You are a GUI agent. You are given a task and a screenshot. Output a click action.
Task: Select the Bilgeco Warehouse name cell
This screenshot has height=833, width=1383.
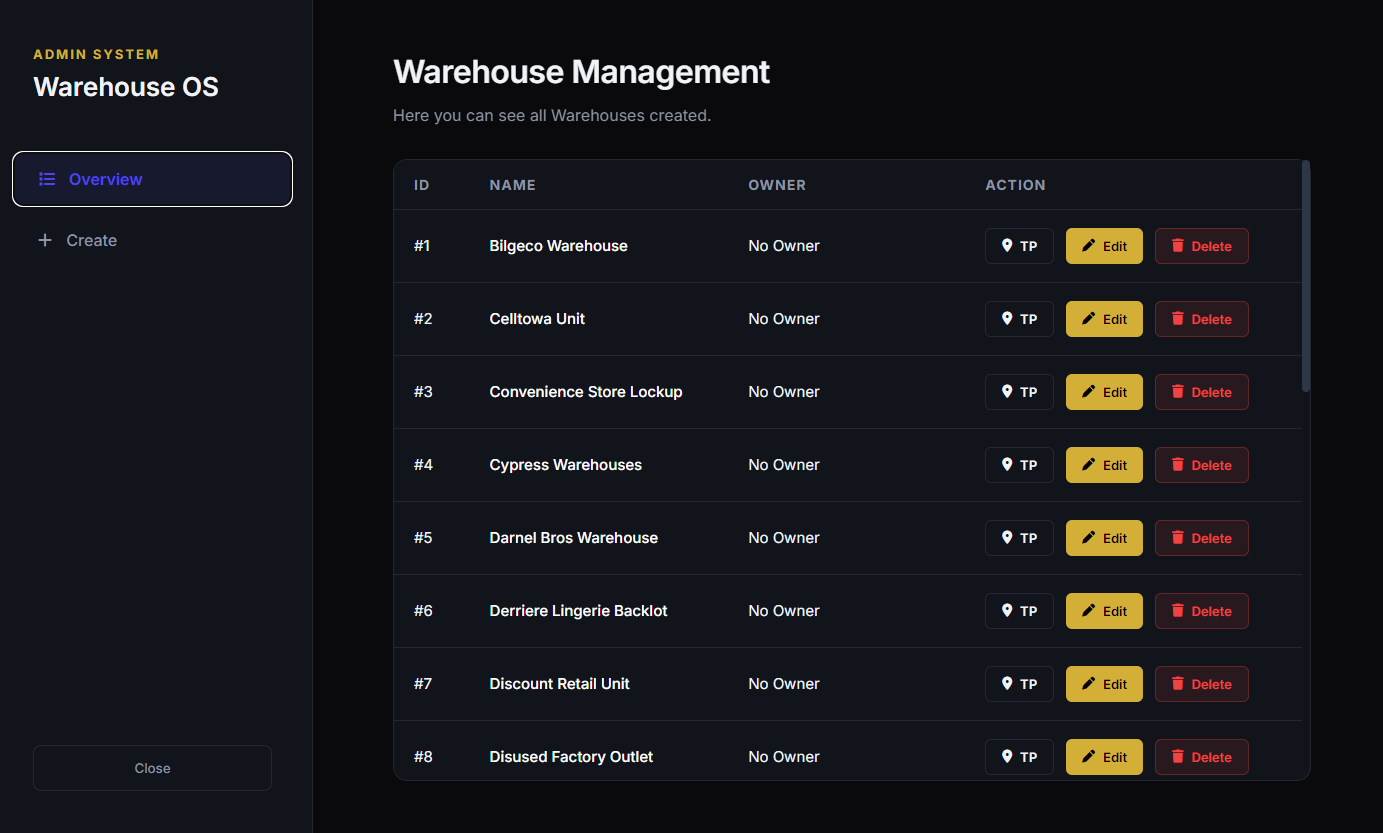[558, 246]
